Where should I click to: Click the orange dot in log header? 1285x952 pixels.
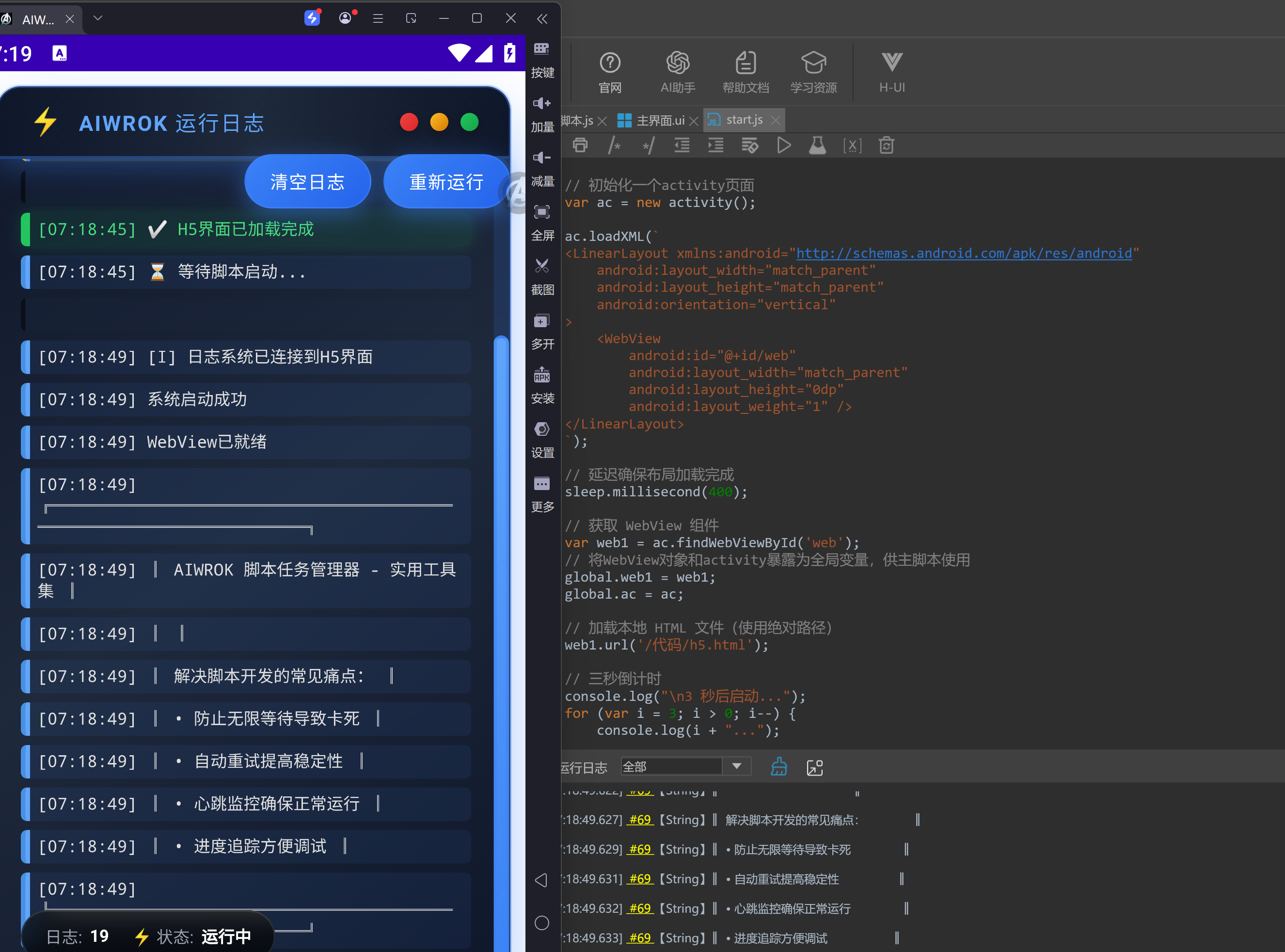pyautogui.click(x=439, y=122)
